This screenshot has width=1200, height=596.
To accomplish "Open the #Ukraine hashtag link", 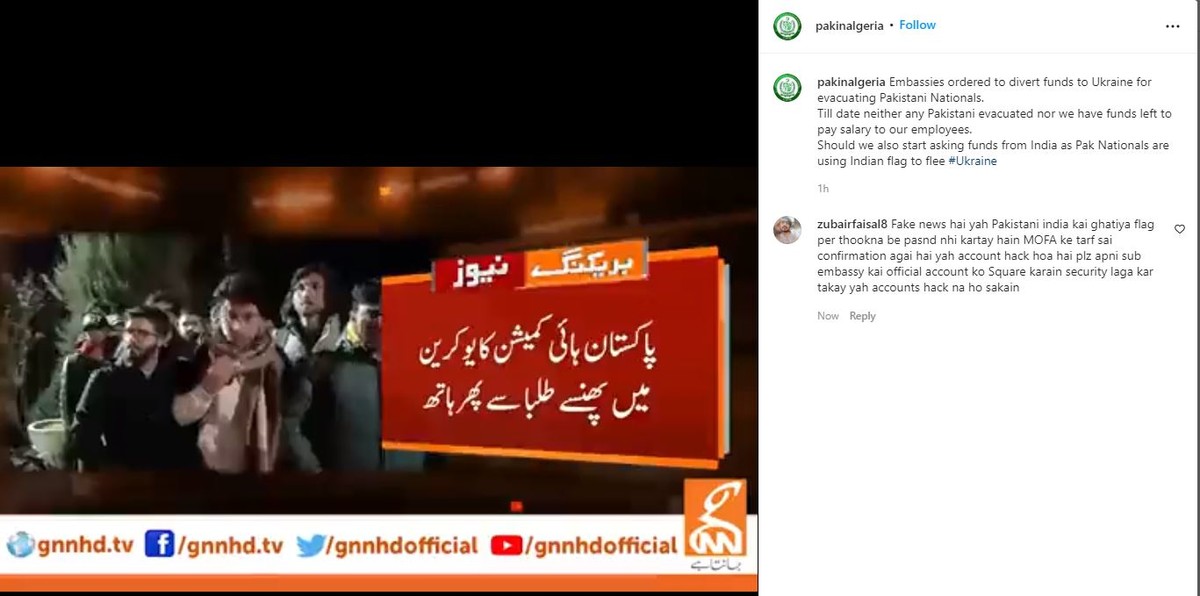I will (972, 161).
